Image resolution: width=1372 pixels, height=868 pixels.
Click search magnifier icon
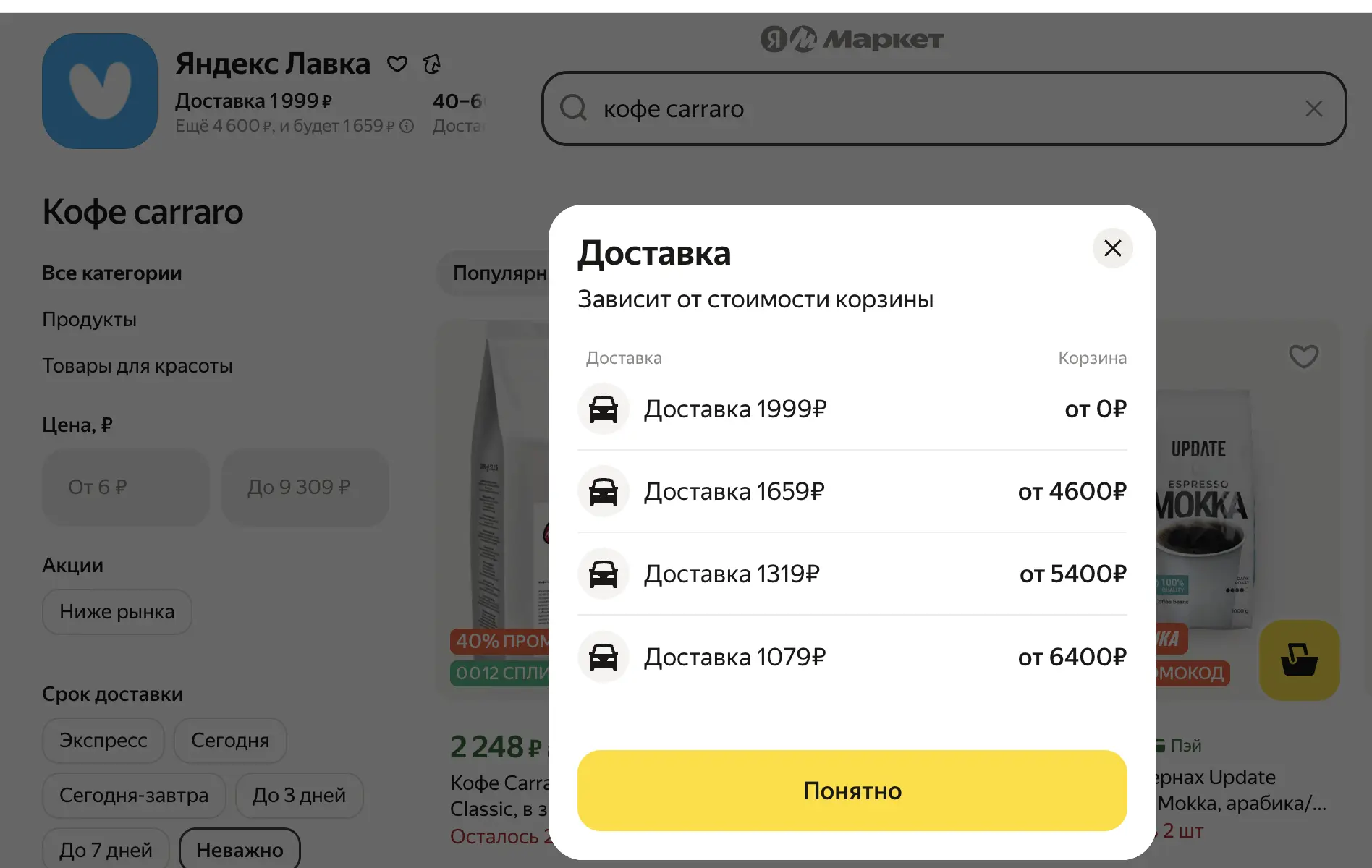coord(573,109)
